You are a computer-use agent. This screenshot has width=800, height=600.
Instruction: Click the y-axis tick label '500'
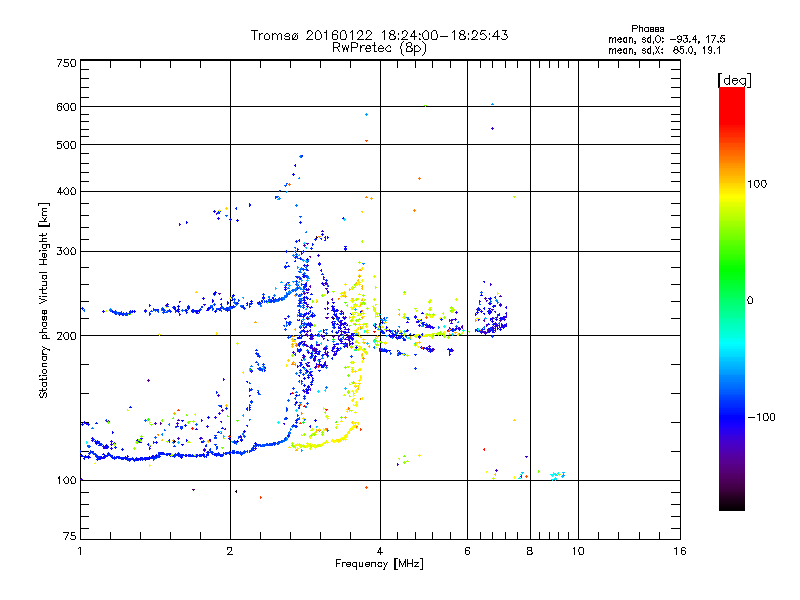66,145
